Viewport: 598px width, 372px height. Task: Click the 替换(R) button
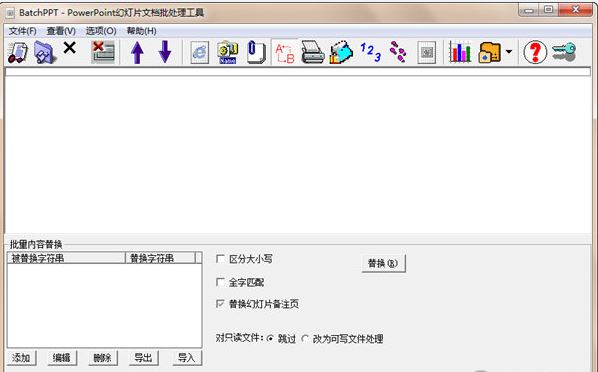point(383,263)
